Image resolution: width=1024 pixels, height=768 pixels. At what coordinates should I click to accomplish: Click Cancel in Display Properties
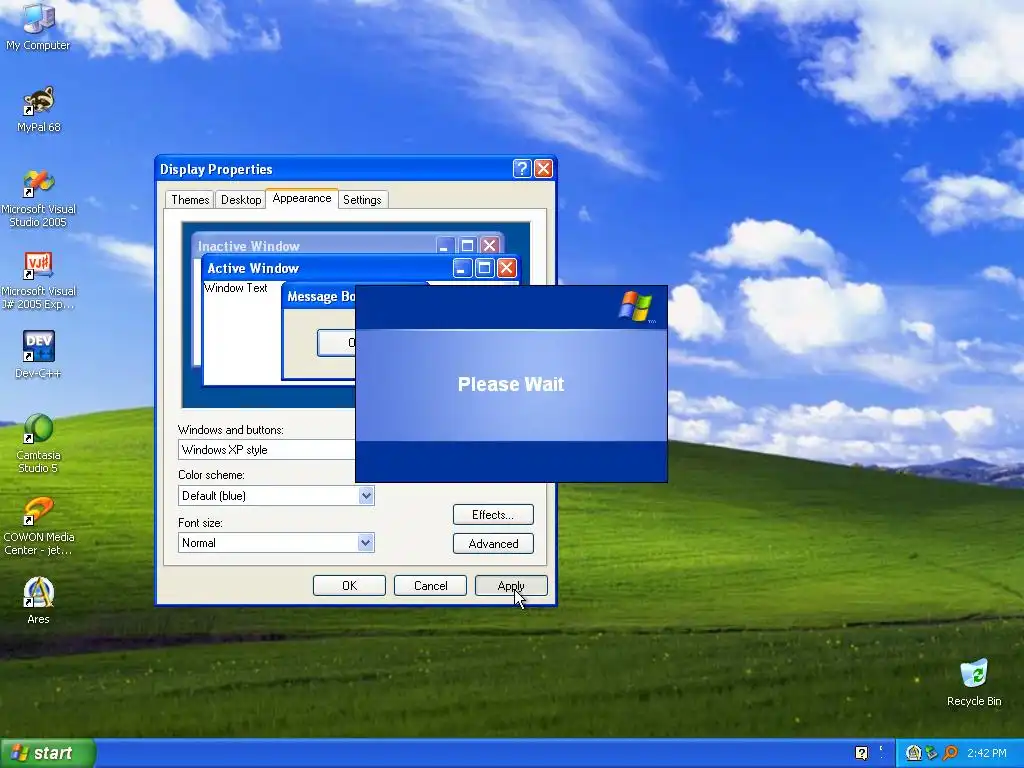tap(430, 586)
